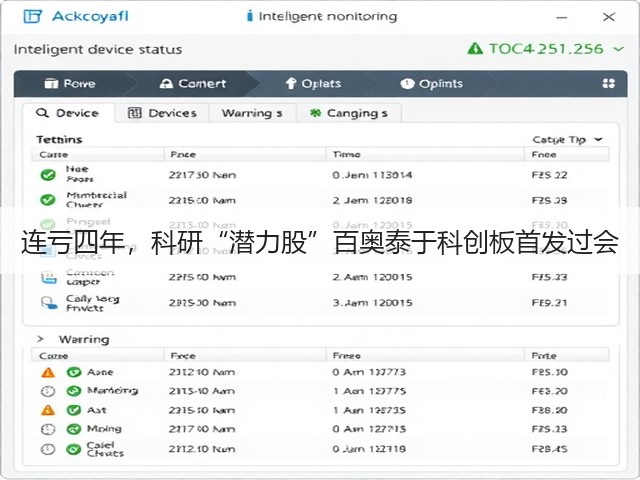The height and width of the screenshot is (480, 640).
Task: Open the Opimts nav section
Action: point(431,84)
